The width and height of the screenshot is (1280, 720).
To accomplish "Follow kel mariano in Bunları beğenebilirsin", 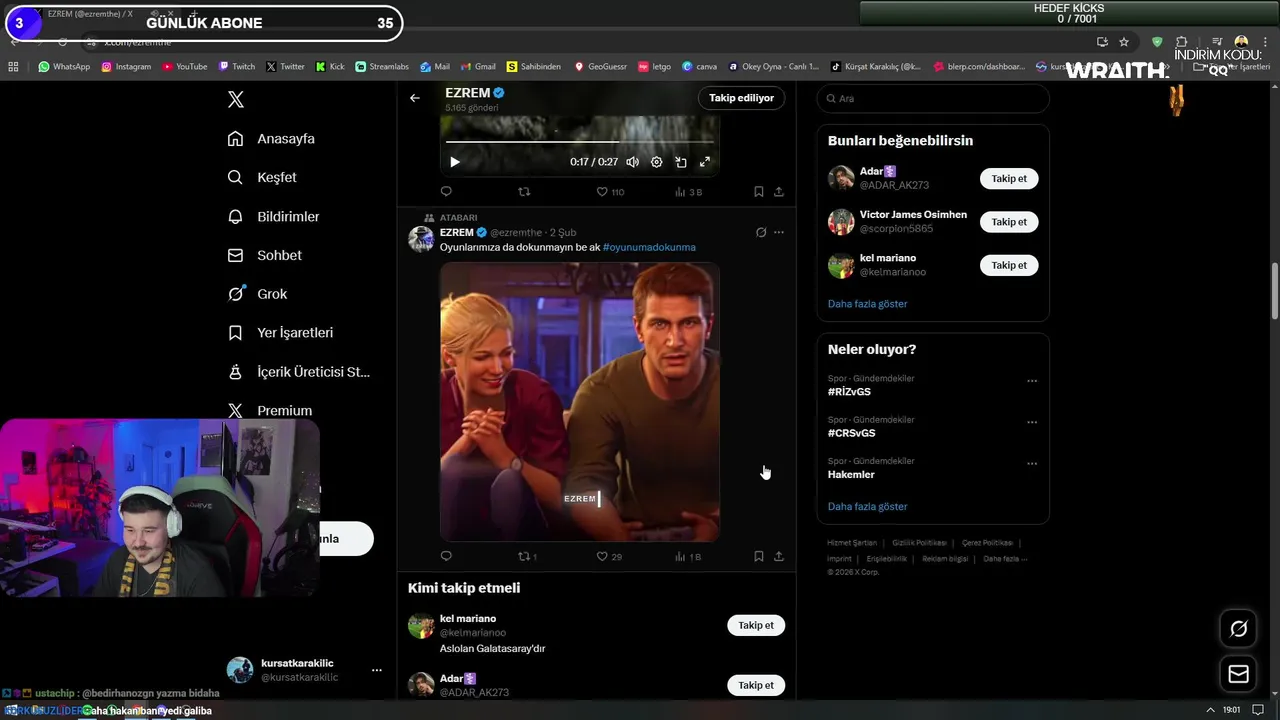I will (1008, 265).
